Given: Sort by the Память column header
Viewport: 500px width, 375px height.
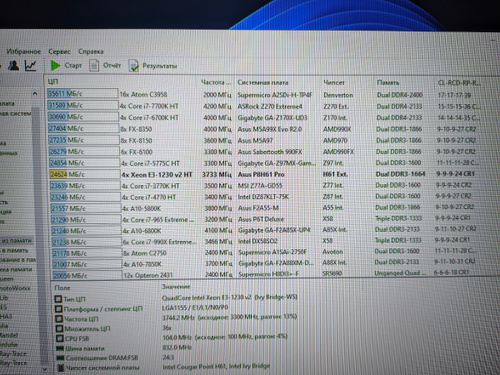Looking at the screenshot, I should pos(388,82).
